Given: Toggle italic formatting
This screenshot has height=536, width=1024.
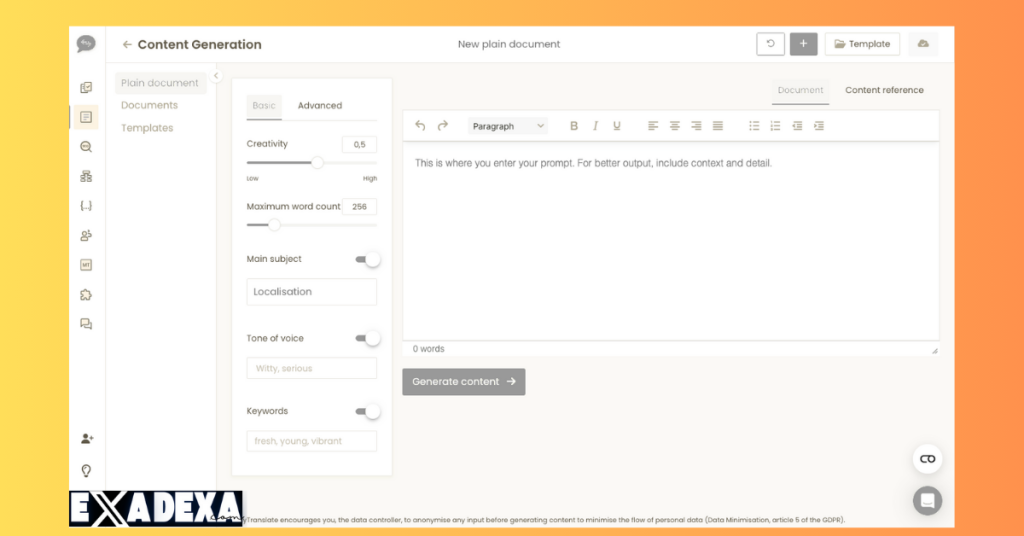Looking at the screenshot, I should click(x=595, y=126).
